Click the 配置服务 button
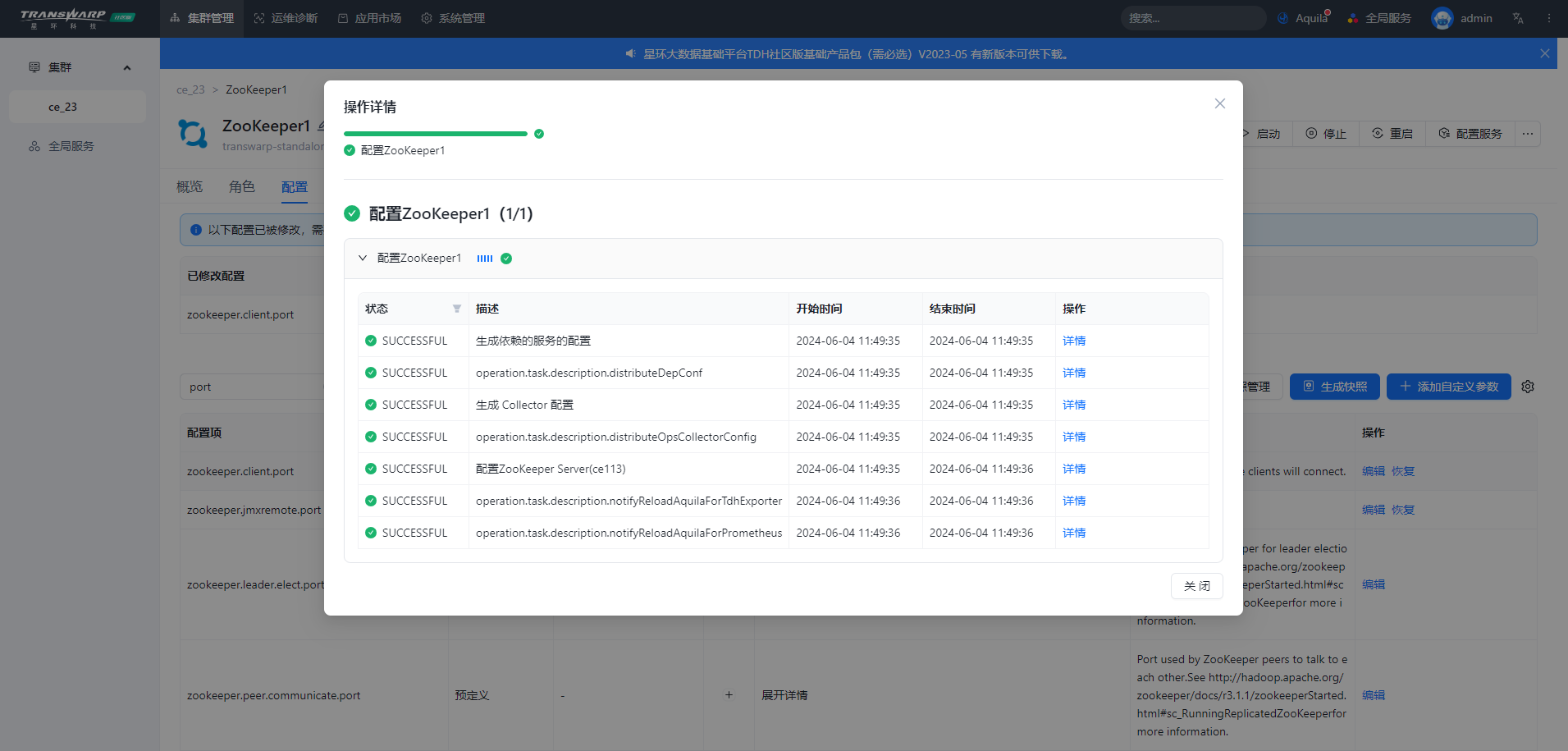This screenshot has width=1568, height=751. 1470,134
